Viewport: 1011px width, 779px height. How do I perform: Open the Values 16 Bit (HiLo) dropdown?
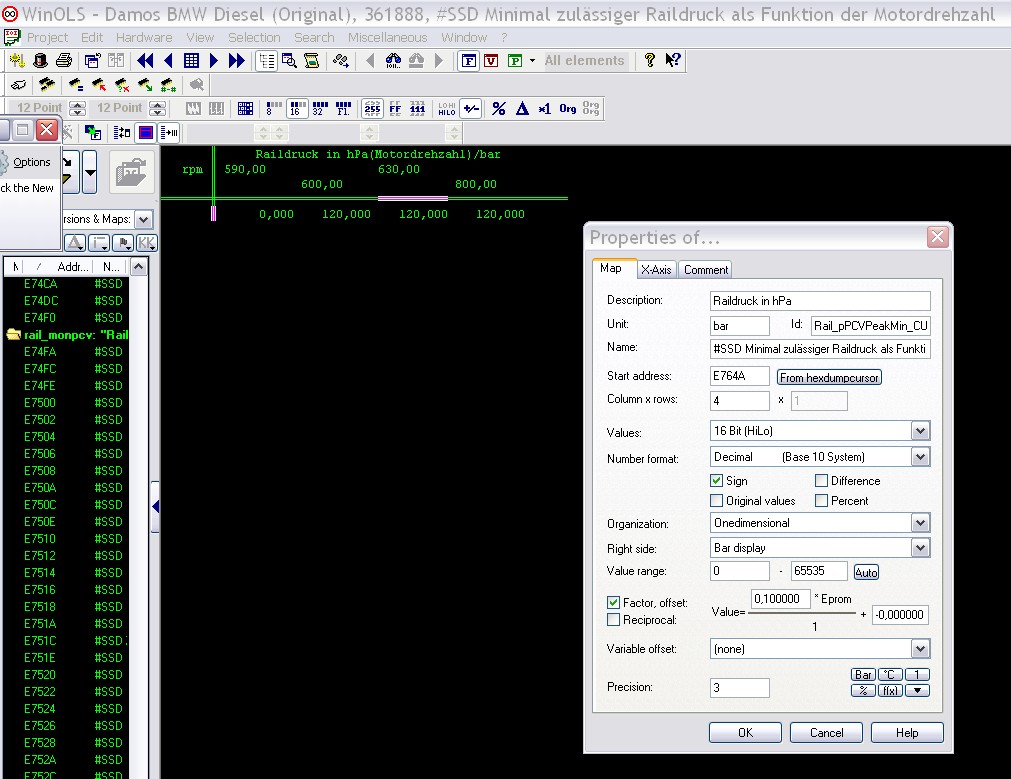(920, 431)
